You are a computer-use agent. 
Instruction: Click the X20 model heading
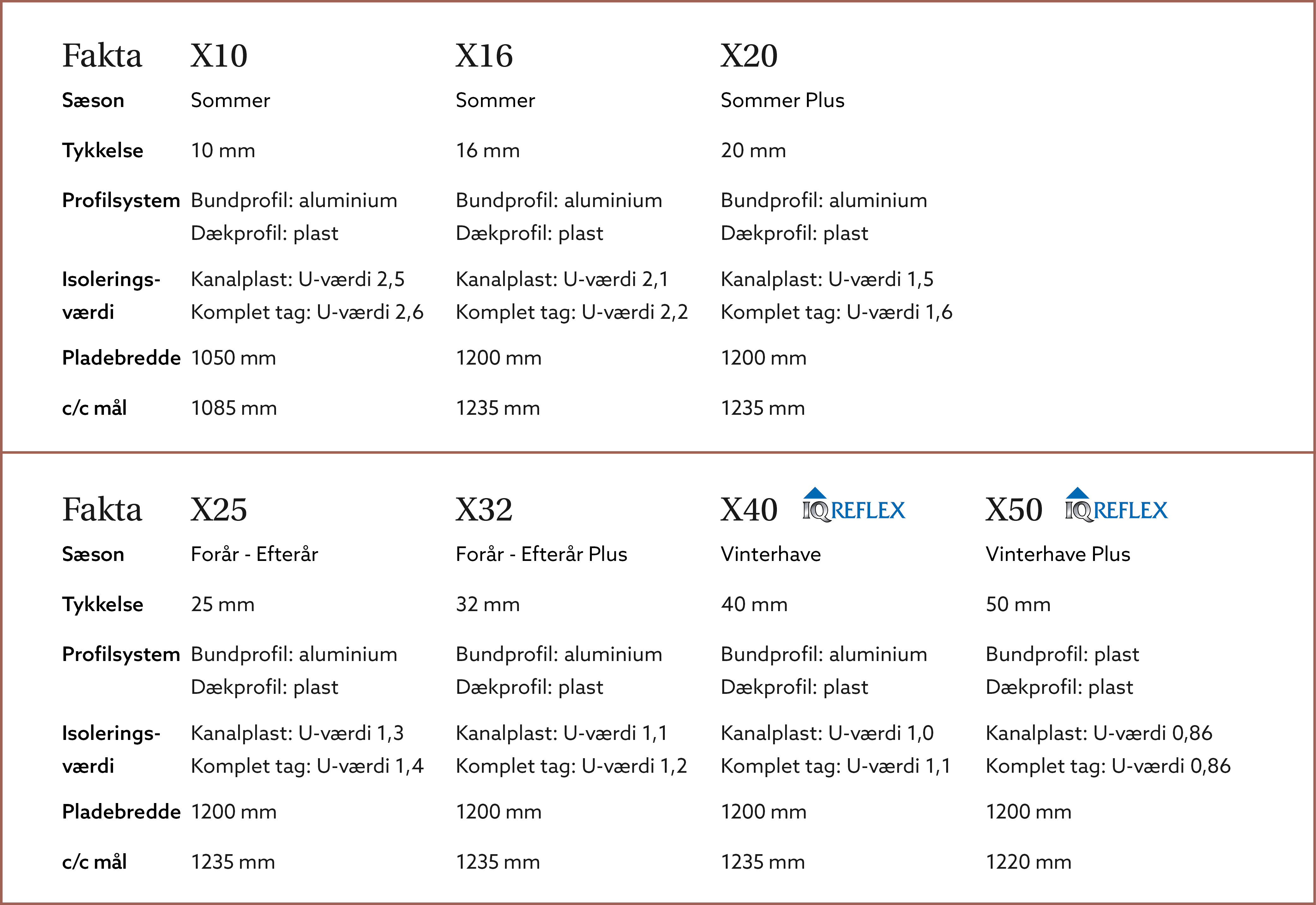[749, 56]
